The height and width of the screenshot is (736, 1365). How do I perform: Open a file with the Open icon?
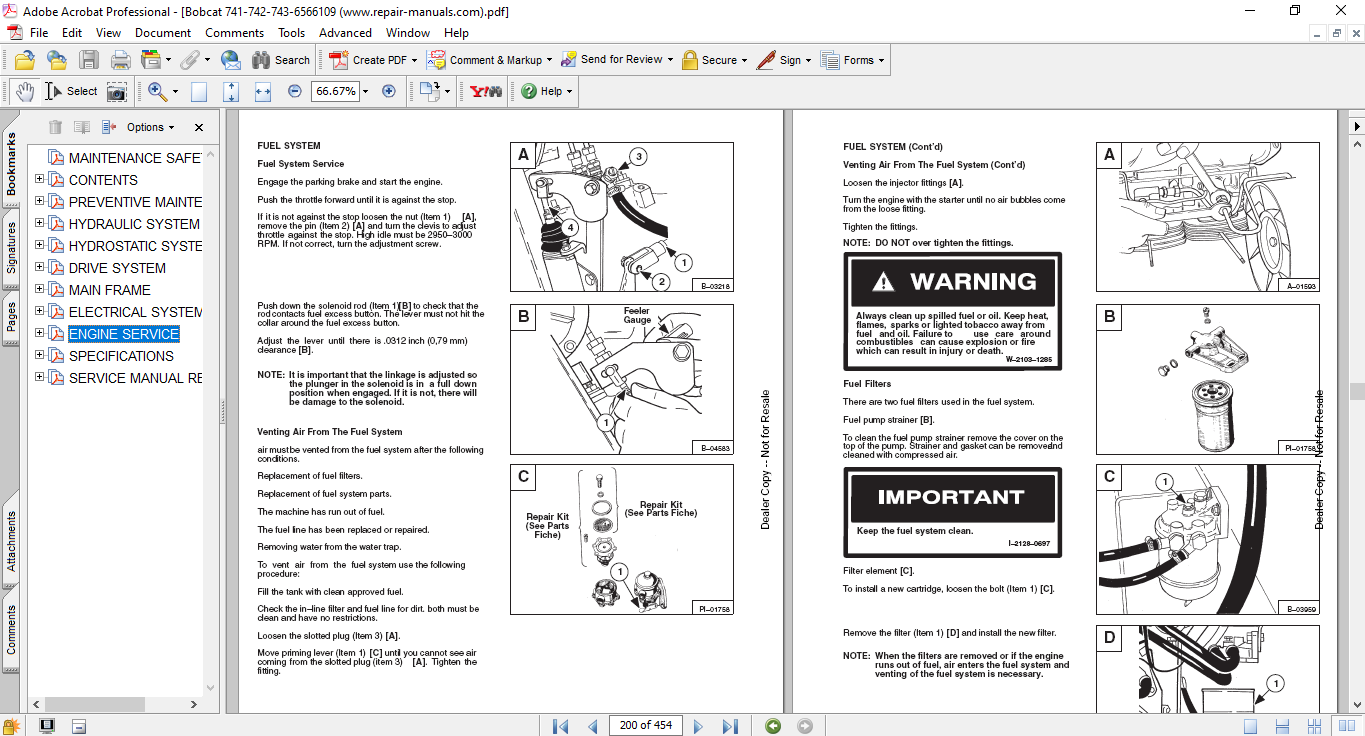click(24, 60)
